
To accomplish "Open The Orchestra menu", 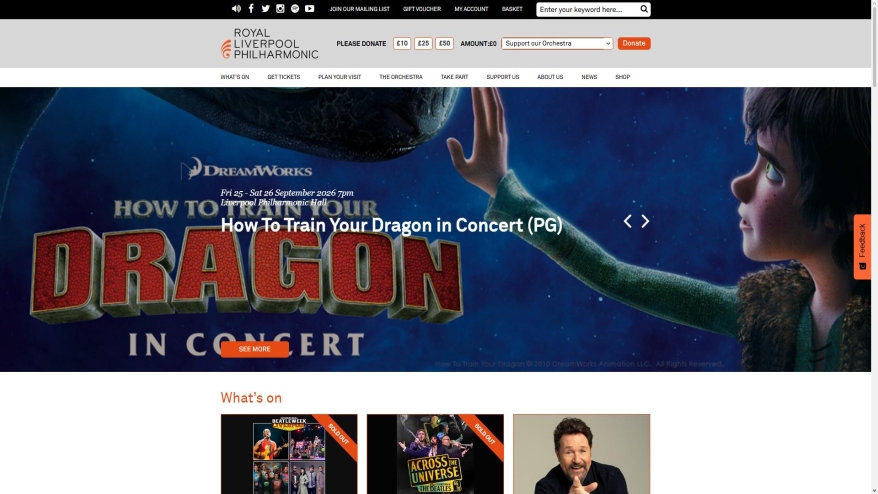I will (x=401, y=77).
